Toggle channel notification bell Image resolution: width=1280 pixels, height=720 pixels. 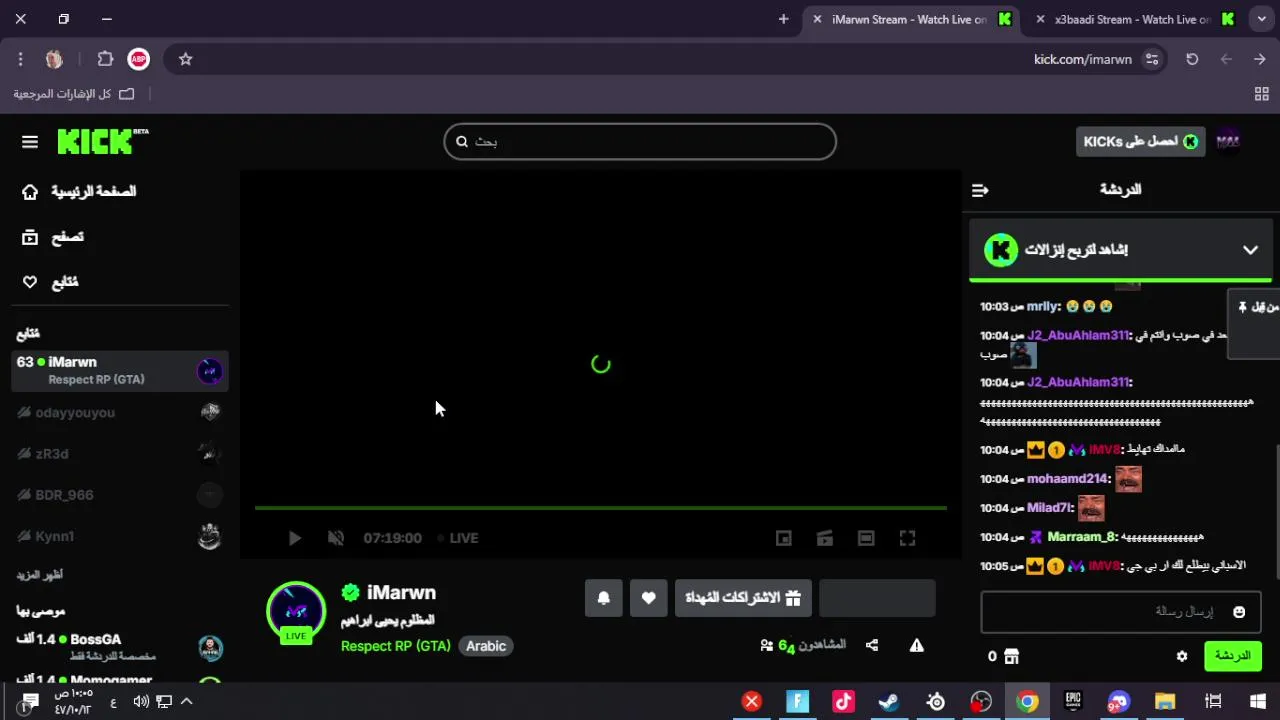click(604, 598)
